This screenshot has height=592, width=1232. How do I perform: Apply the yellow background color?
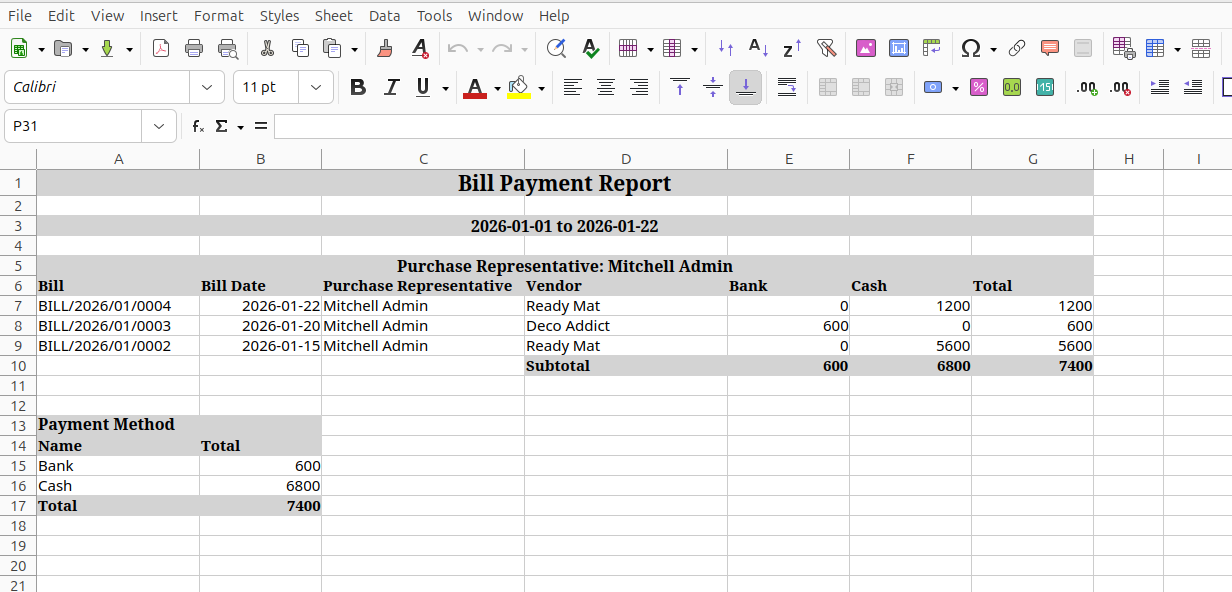click(519, 87)
